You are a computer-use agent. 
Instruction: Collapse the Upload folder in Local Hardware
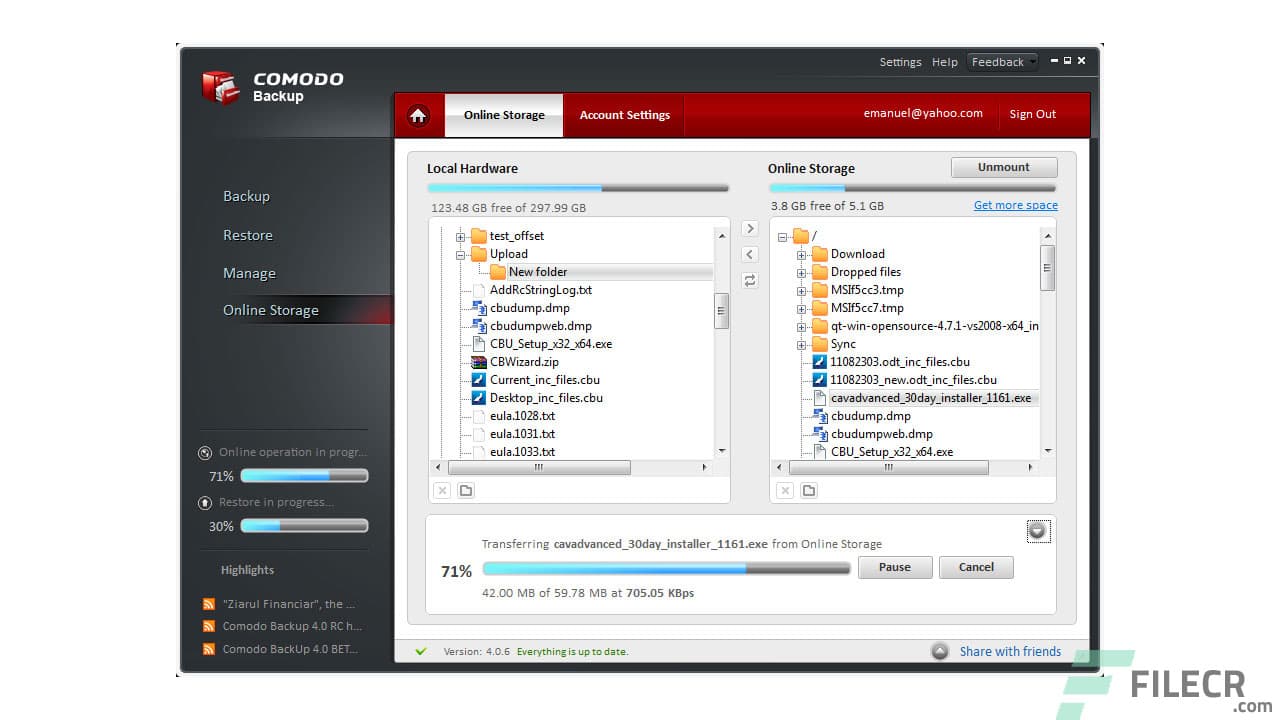click(461, 253)
